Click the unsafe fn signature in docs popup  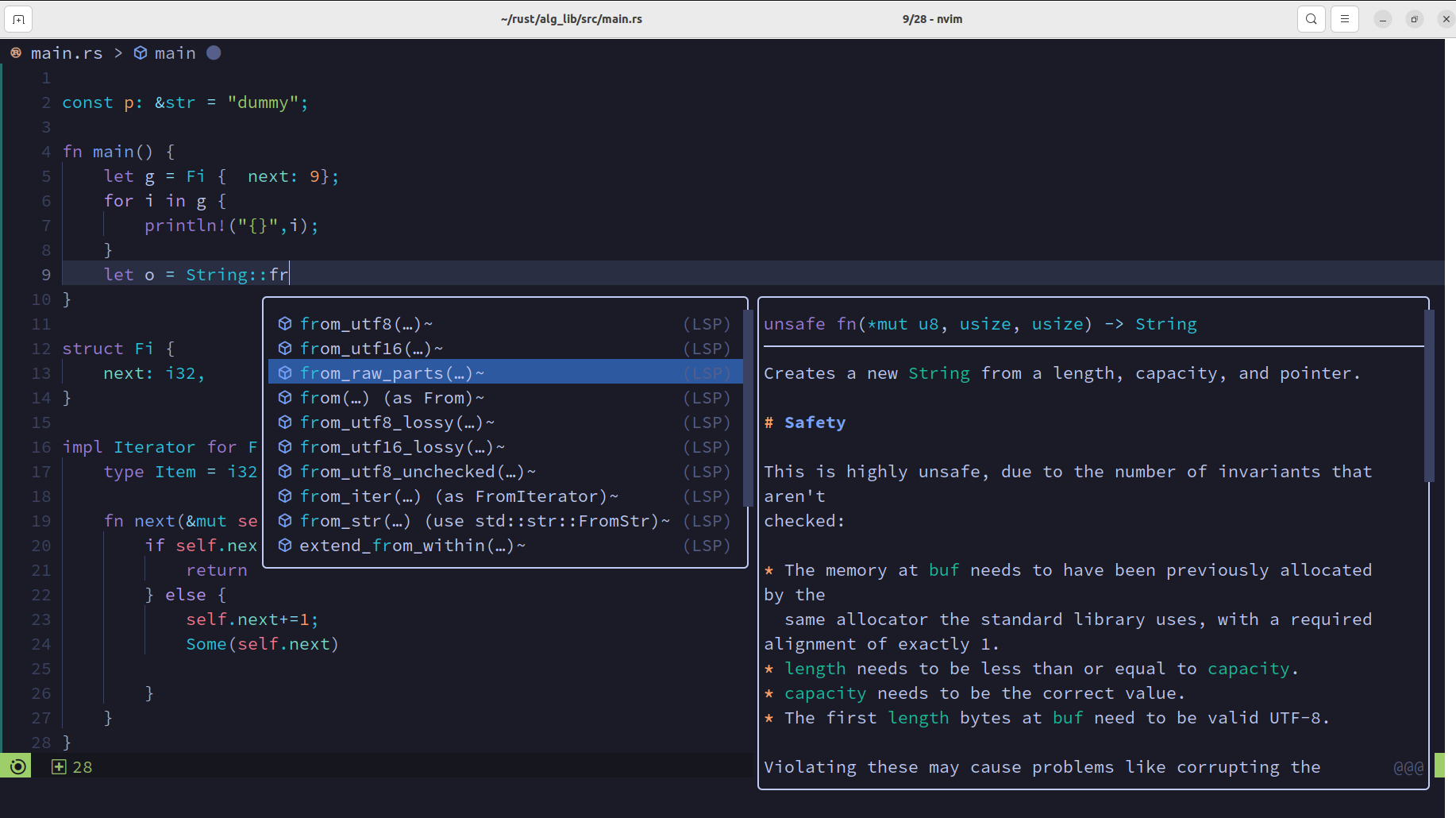(x=980, y=324)
